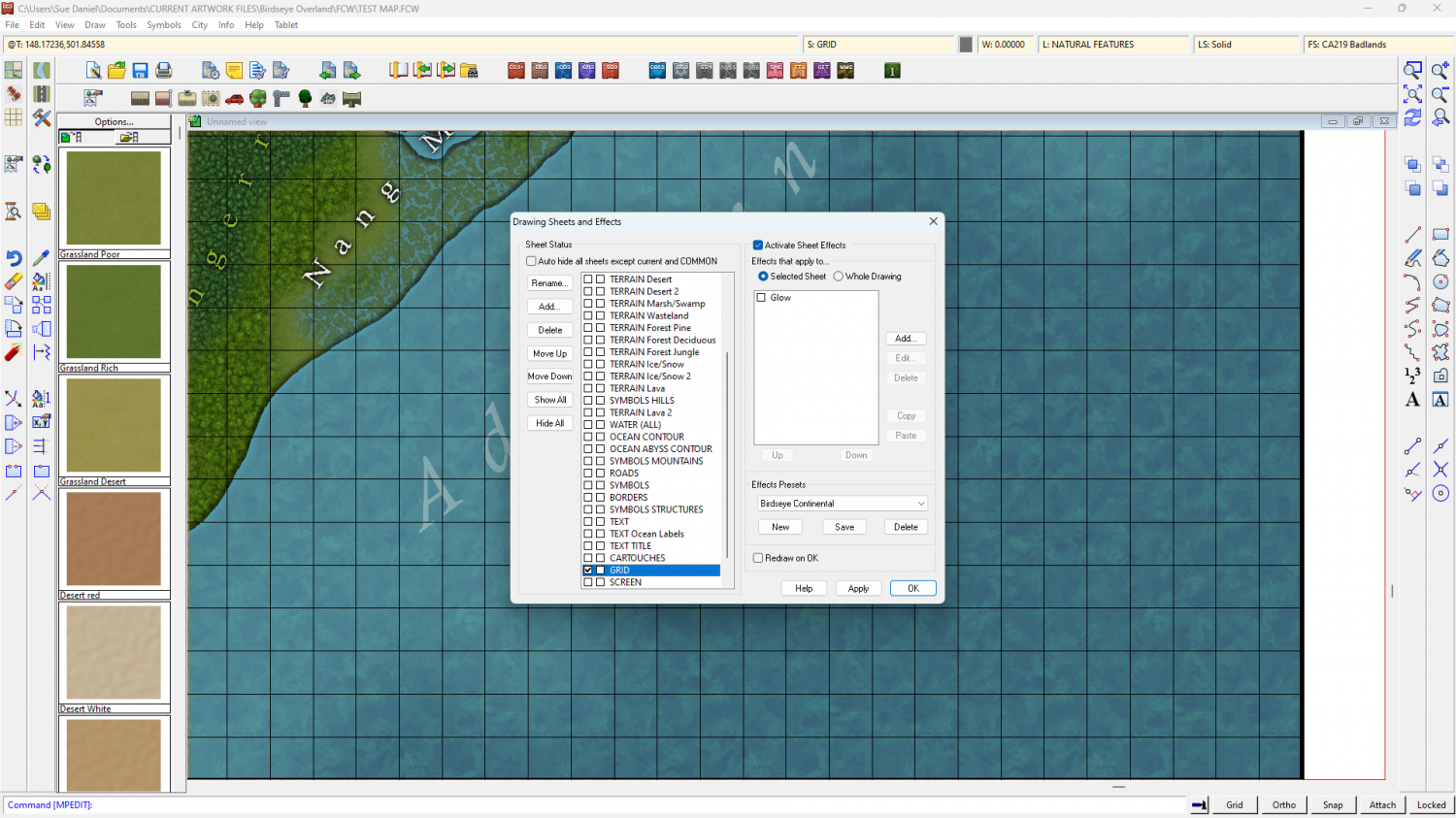Click the Undo arrow icon

click(x=14, y=258)
